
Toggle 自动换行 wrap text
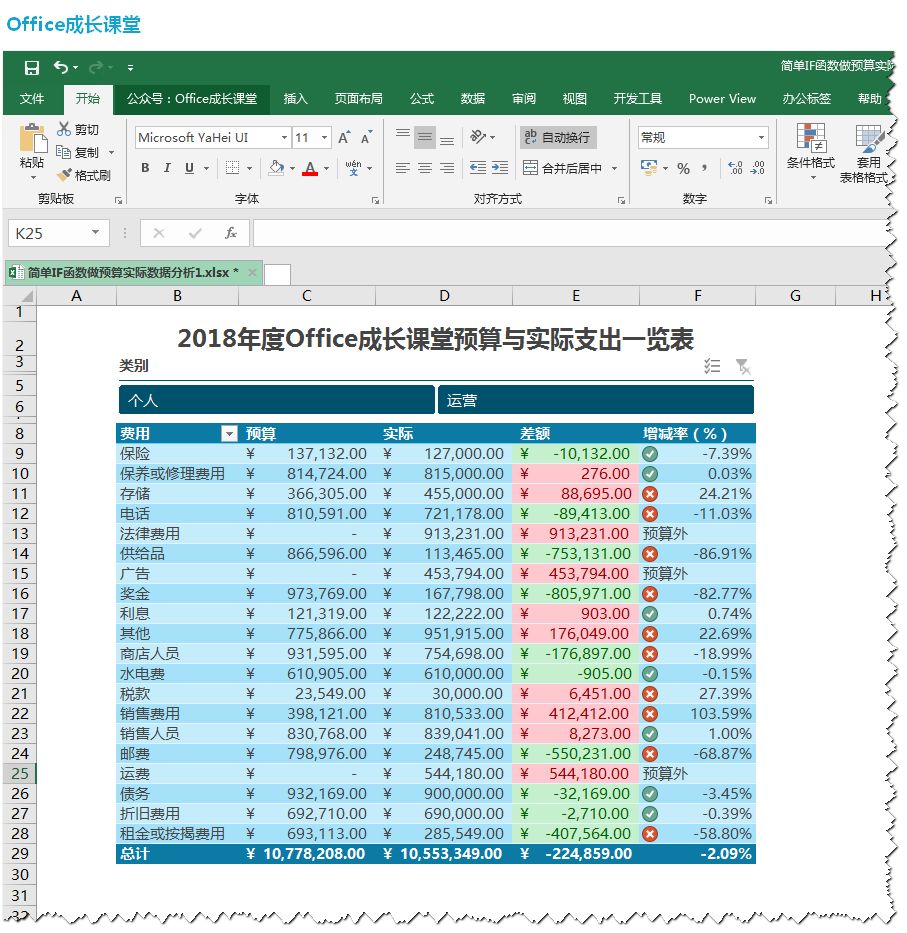point(558,137)
